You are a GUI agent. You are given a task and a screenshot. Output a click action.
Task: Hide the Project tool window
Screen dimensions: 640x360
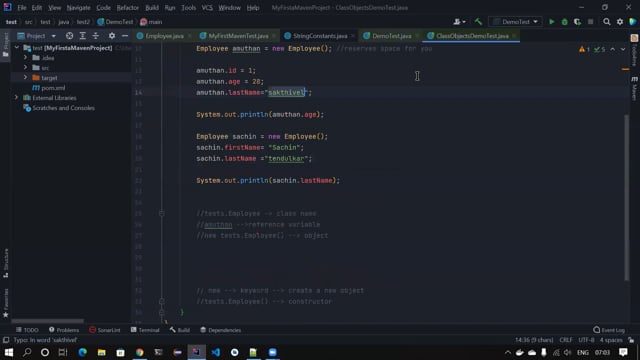click(x=125, y=36)
